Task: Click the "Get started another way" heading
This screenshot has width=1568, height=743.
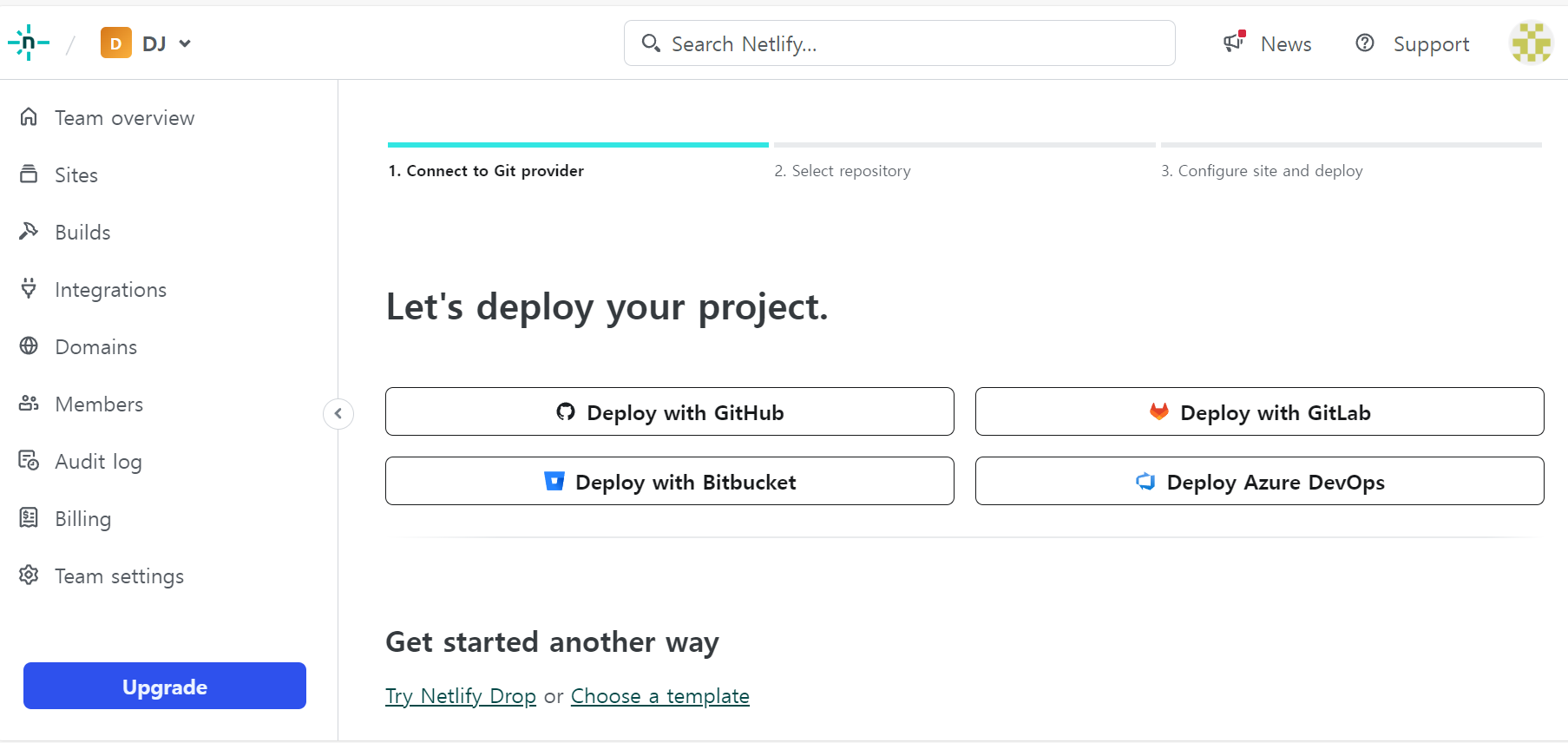Action: (552, 642)
